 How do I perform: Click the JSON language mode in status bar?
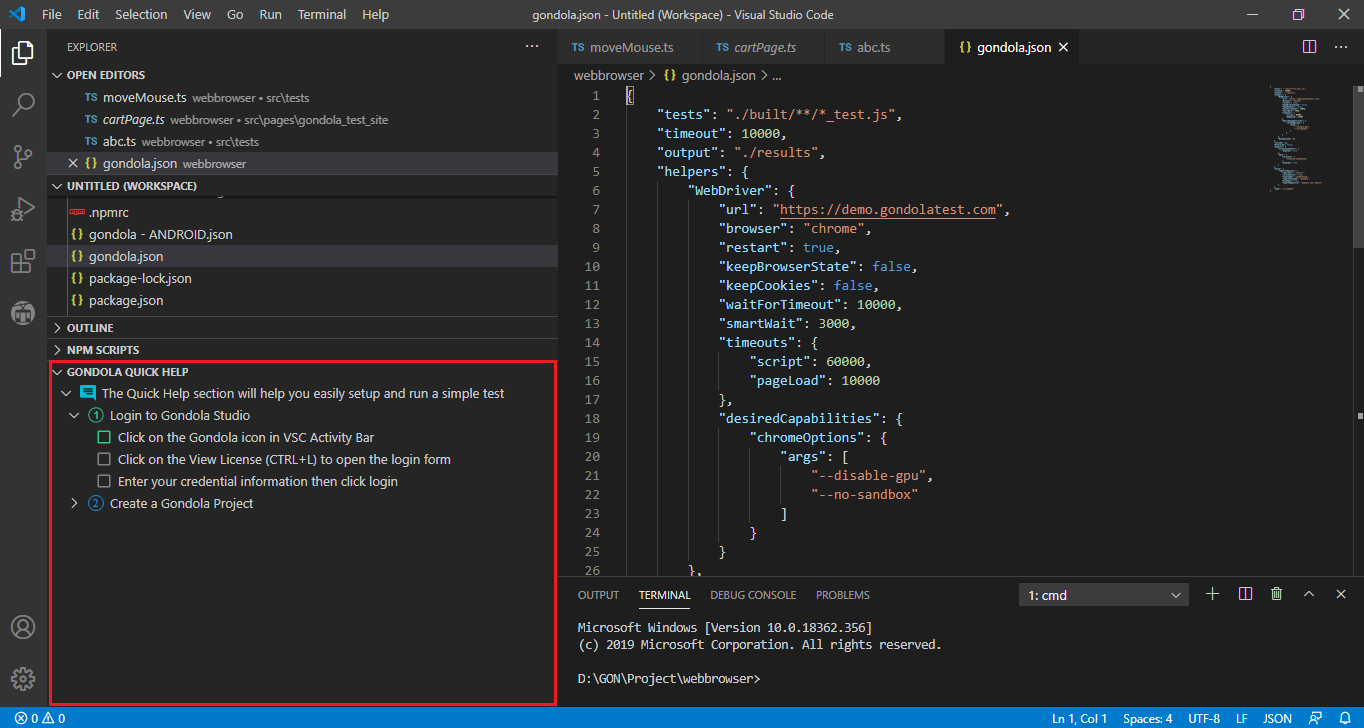click(x=1277, y=718)
